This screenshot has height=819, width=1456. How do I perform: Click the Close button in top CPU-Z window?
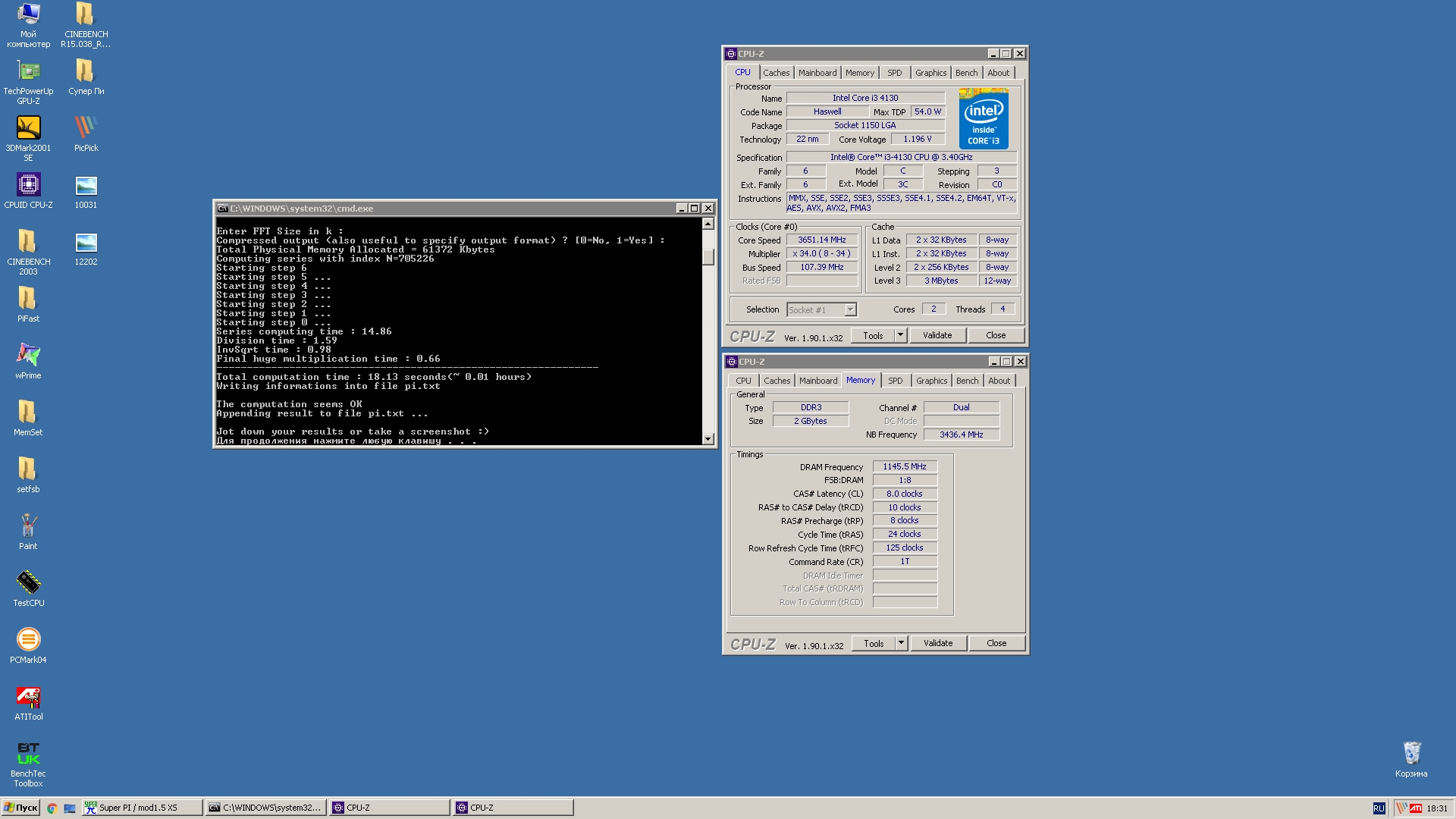pos(996,335)
